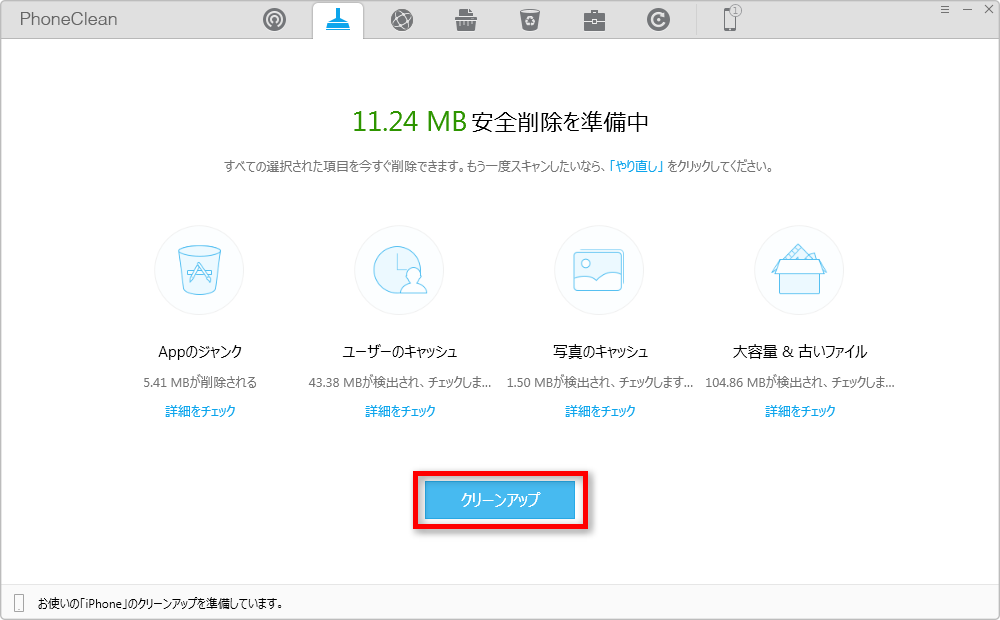
Task: Click the クリーンアップ button
Action: (x=500, y=500)
